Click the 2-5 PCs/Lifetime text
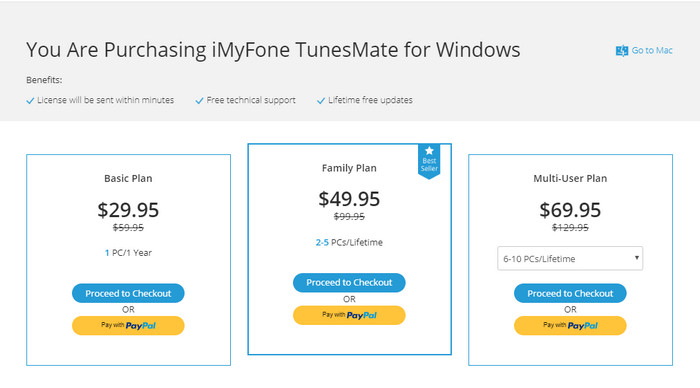Viewport: 700px width, 388px height. pyautogui.click(x=349, y=242)
